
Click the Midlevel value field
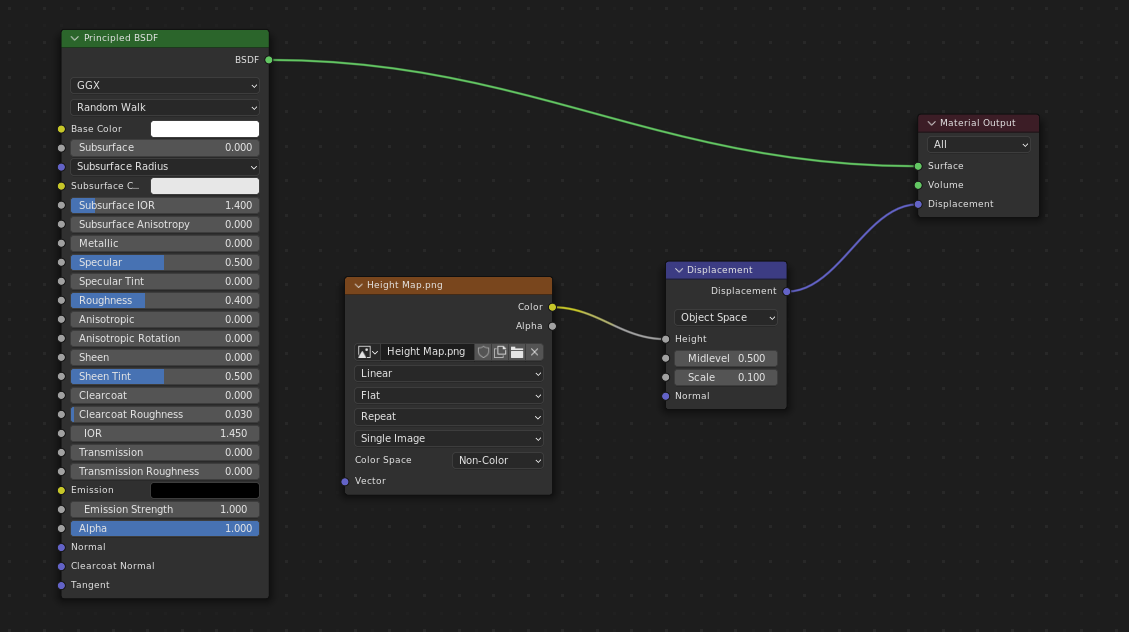[x=726, y=358]
